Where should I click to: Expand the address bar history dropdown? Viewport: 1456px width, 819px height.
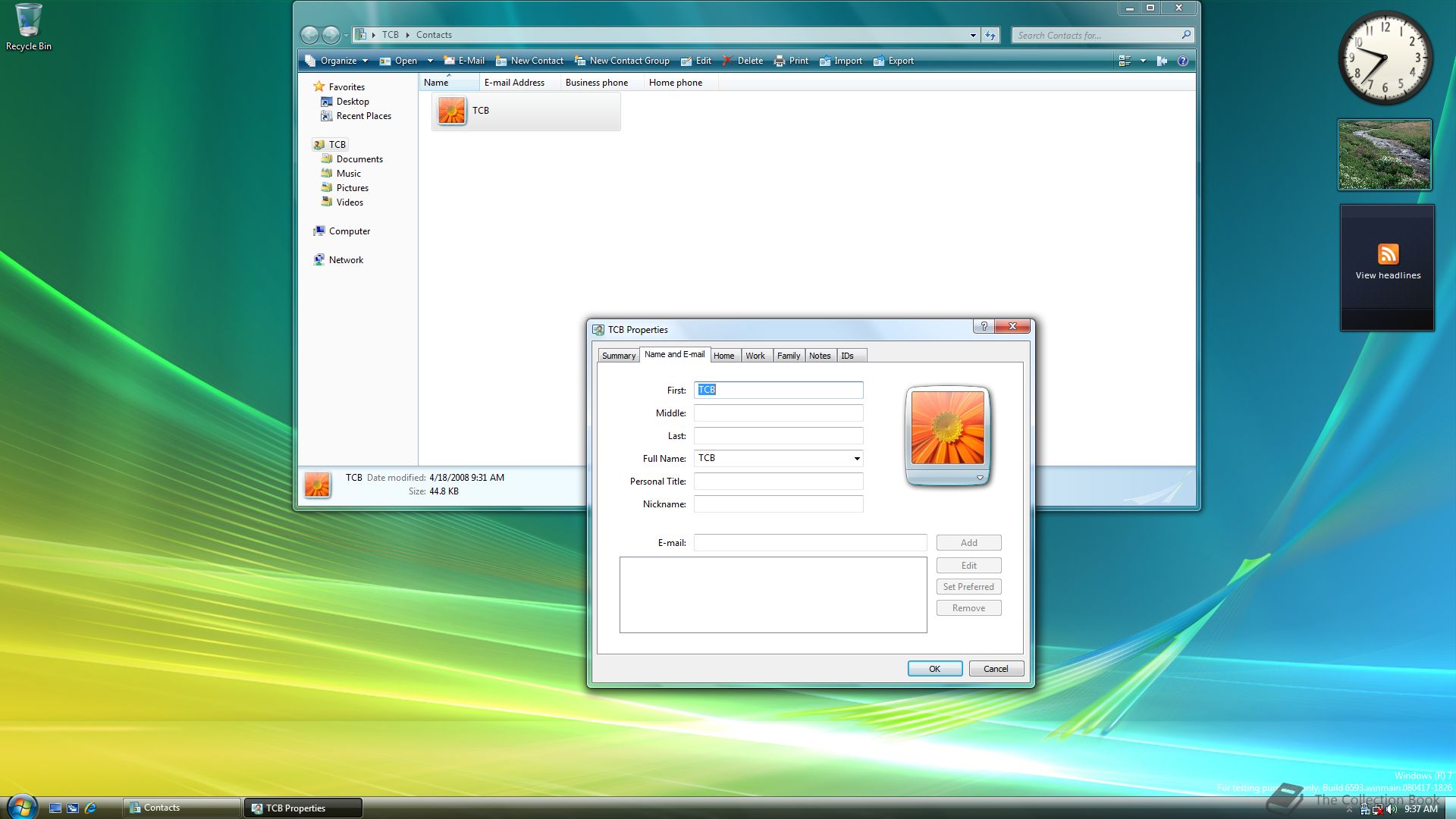pos(973,35)
